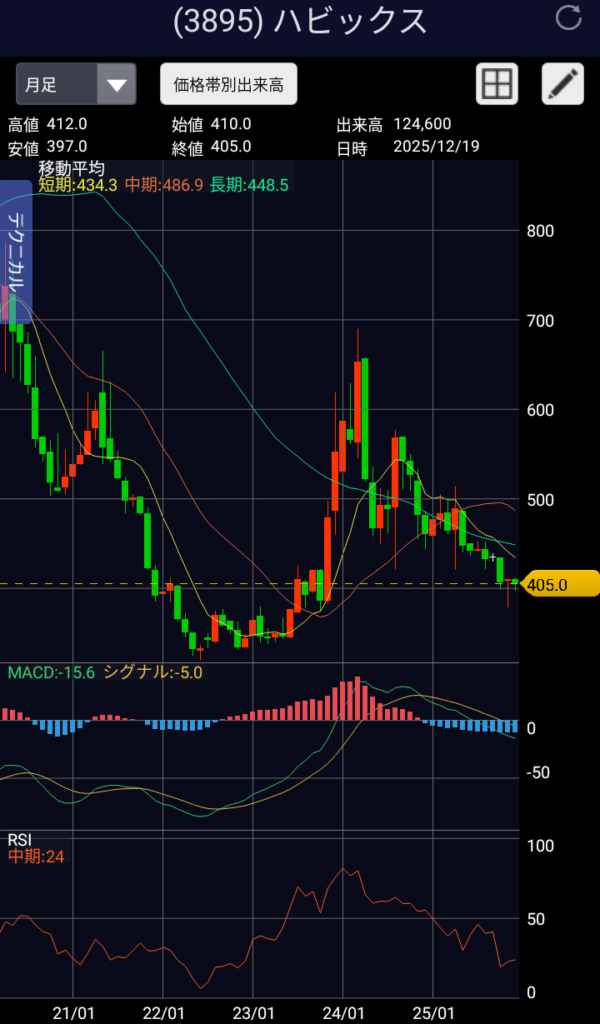
Task: Select the RSI indicator panel label
Action: [x=20, y=839]
